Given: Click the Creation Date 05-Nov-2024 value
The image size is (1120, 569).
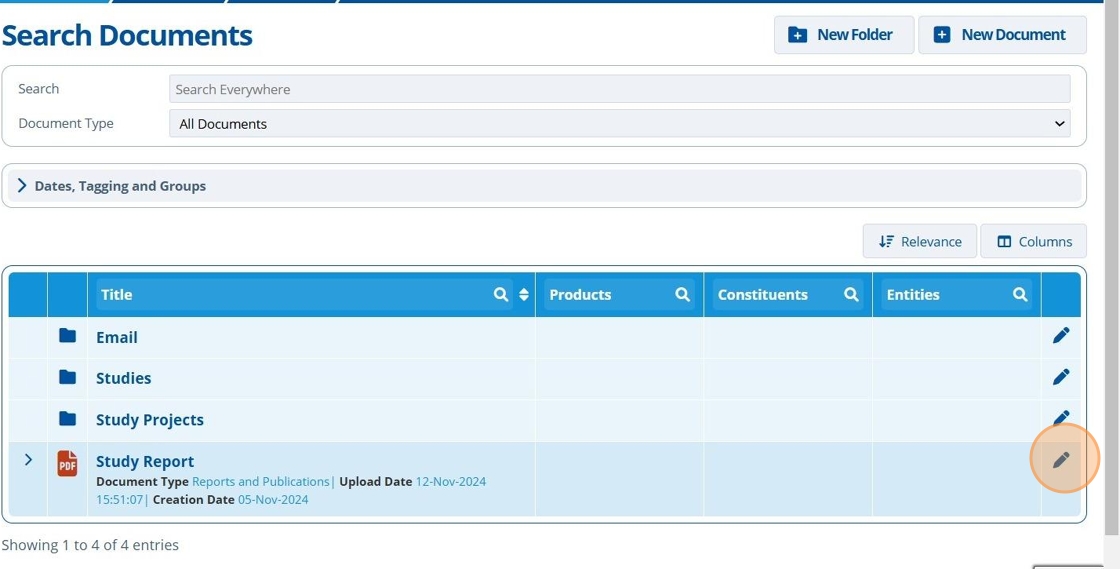Looking at the screenshot, I should pos(273,500).
